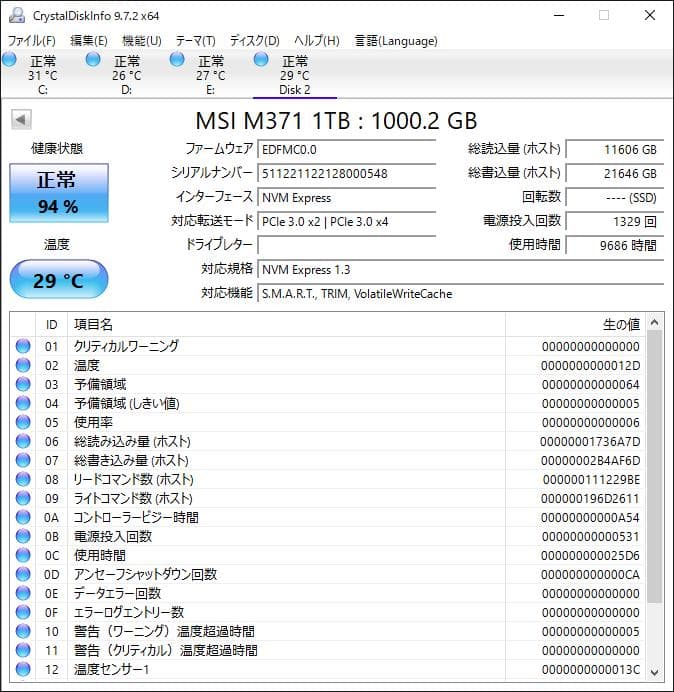Click the features field S.M.A.R.T., TRIM

point(460,293)
